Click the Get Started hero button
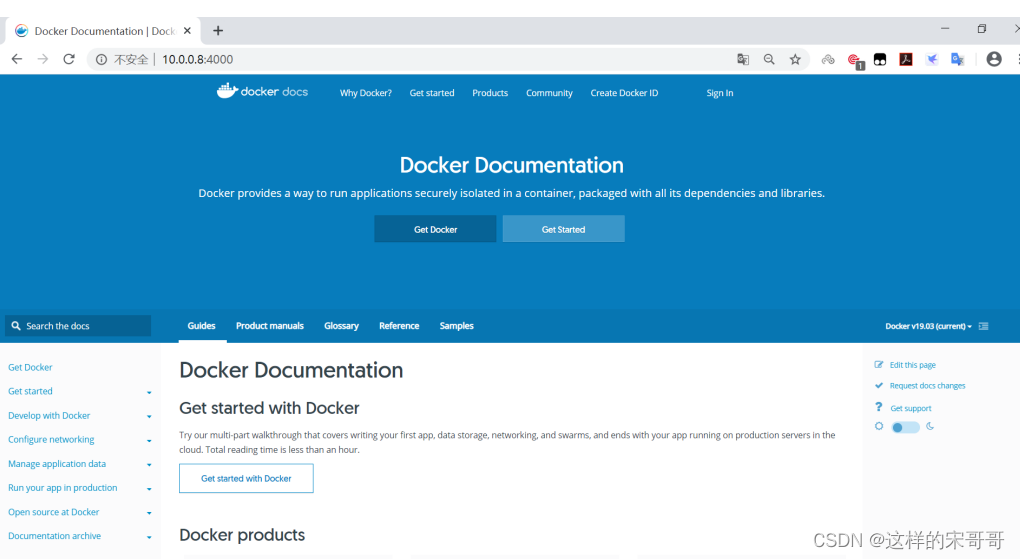Screen dimensions: 1020x559 [x=563, y=229]
